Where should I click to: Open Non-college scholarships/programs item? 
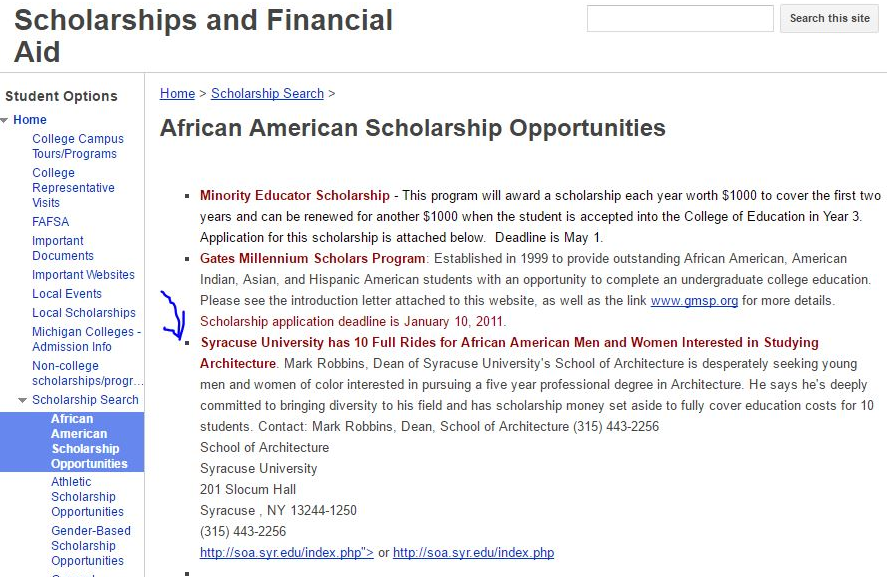[x=88, y=373]
